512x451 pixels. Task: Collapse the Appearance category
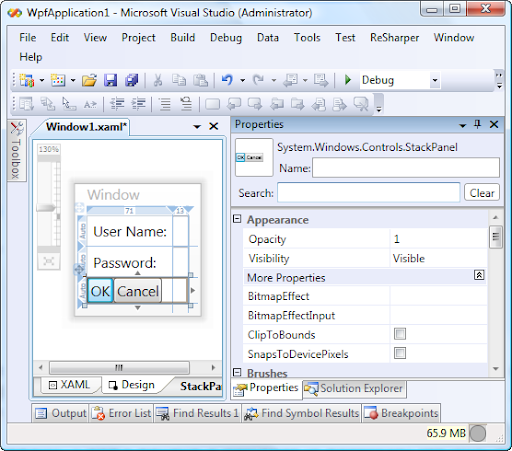(x=237, y=219)
